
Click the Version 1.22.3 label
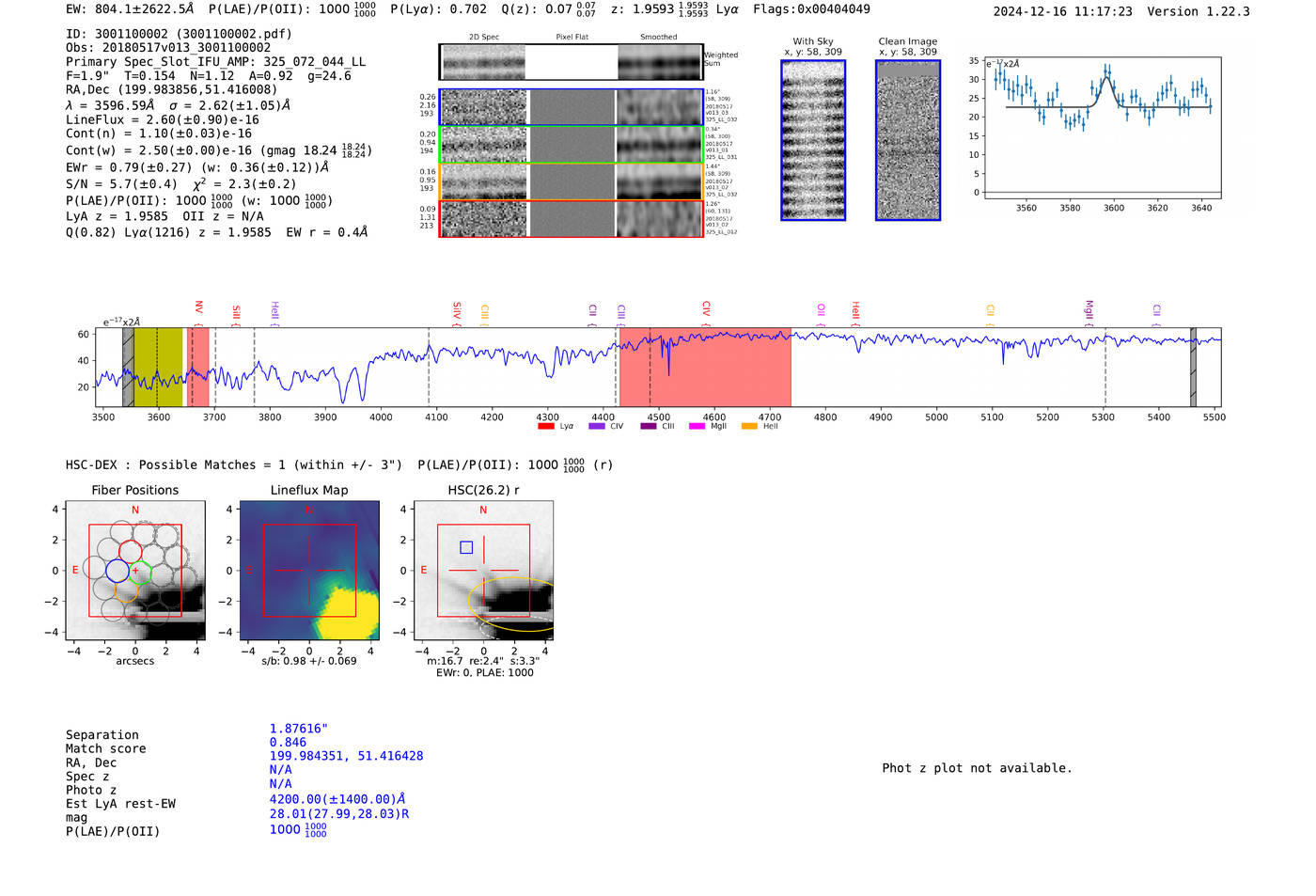coord(1198,11)
